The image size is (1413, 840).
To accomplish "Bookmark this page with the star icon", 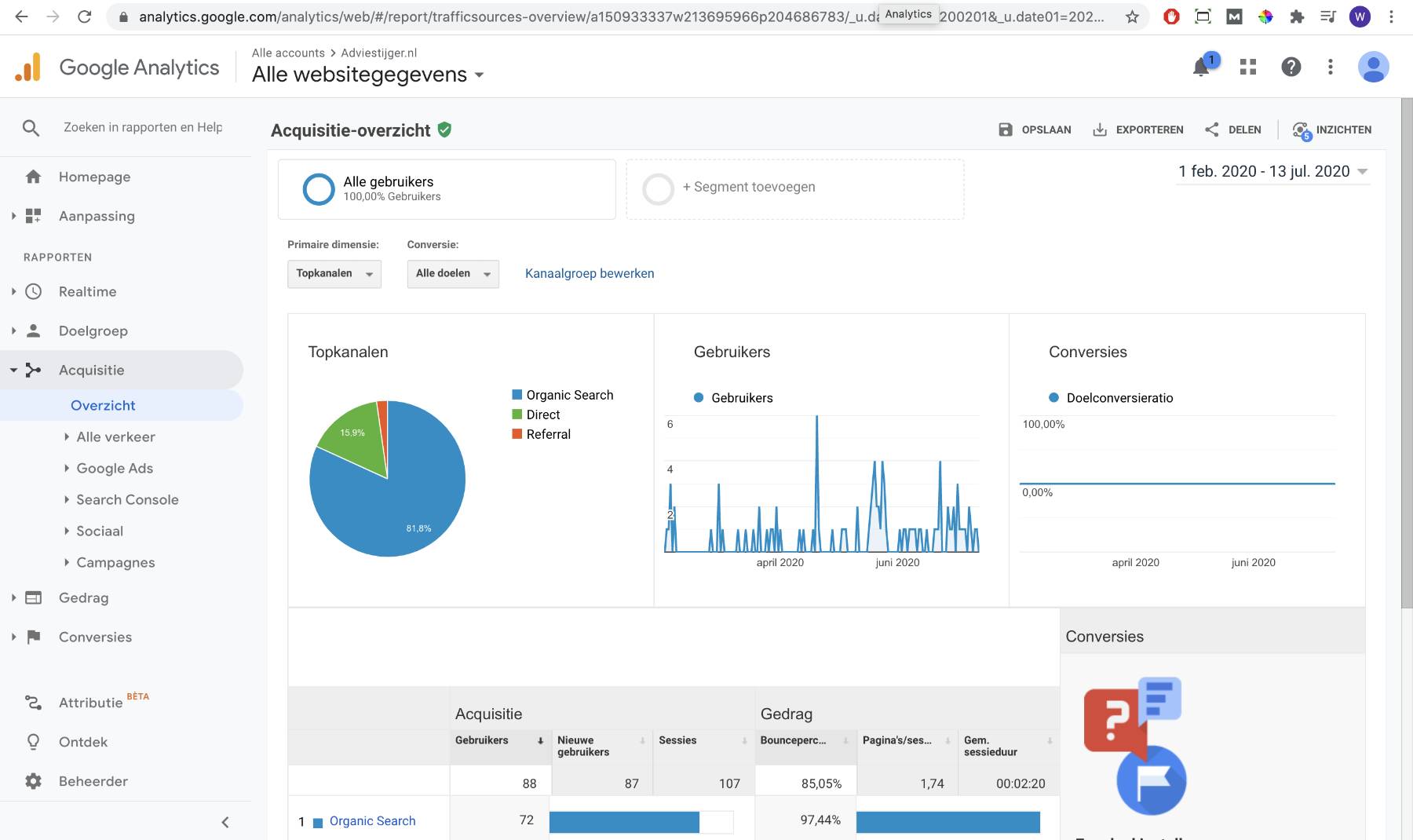I will (x=1132, y=16).
